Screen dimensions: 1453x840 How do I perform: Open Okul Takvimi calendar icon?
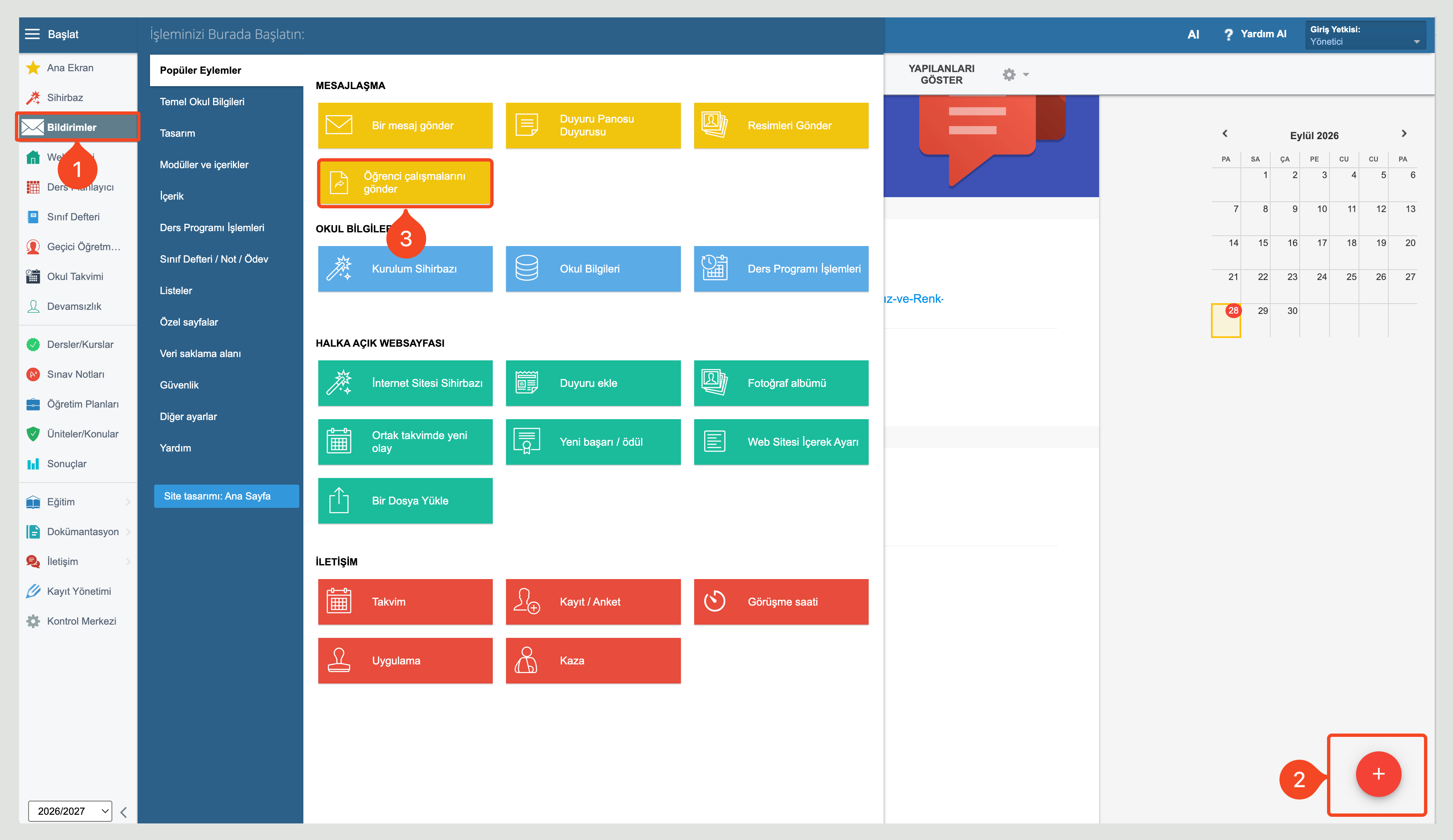(x=33, y=277)
